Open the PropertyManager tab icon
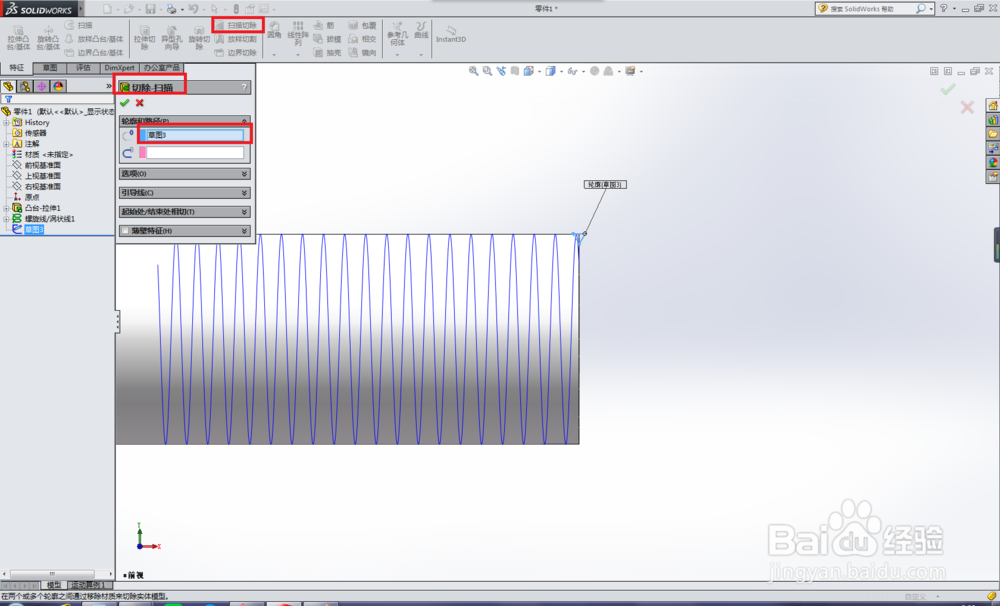The width and height of the screenshot is (1000, 606). [x=25, y=86]
